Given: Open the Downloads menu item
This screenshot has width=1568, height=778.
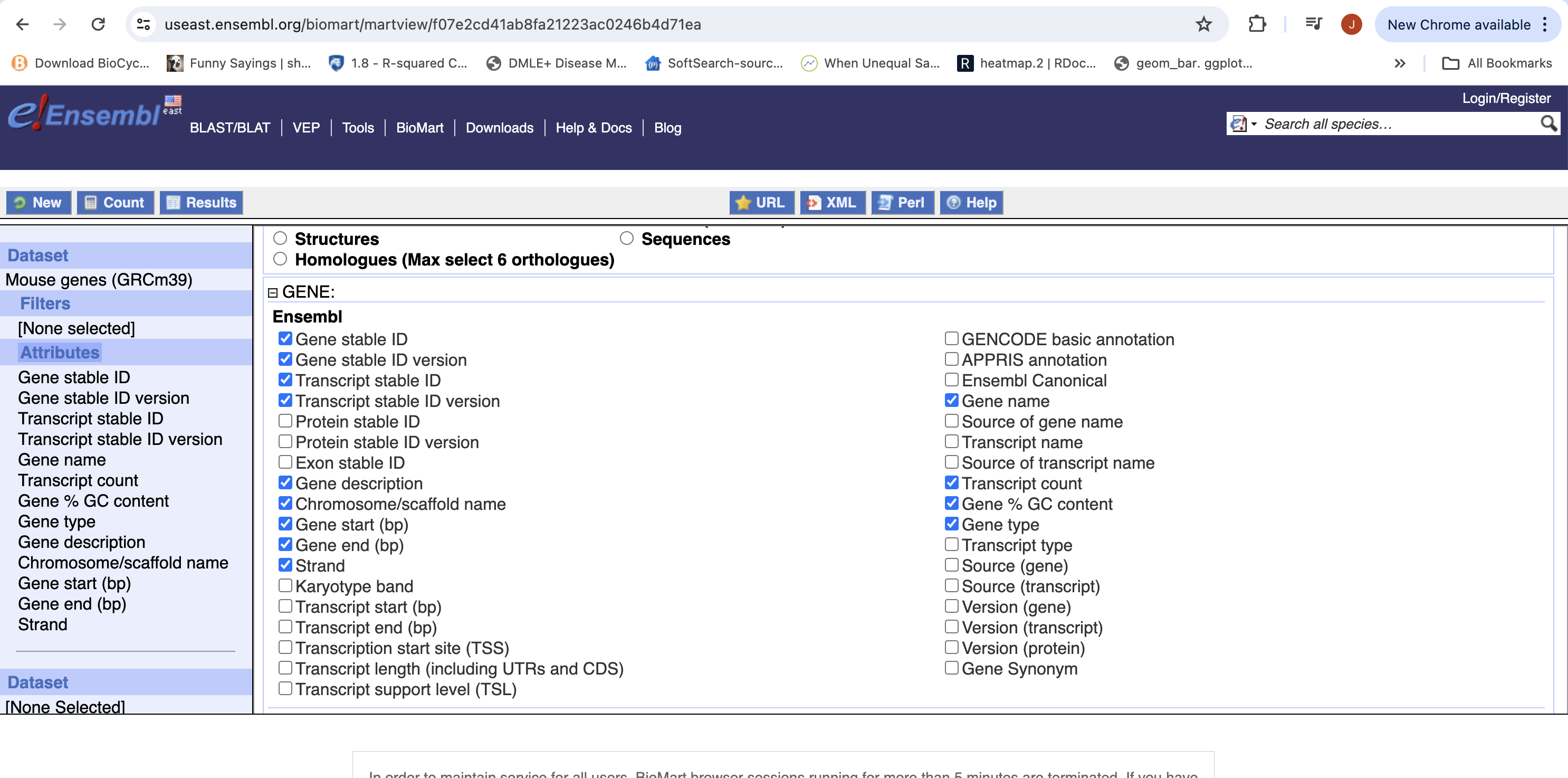Looking at the screenshot, I should [x=499, y=128].
